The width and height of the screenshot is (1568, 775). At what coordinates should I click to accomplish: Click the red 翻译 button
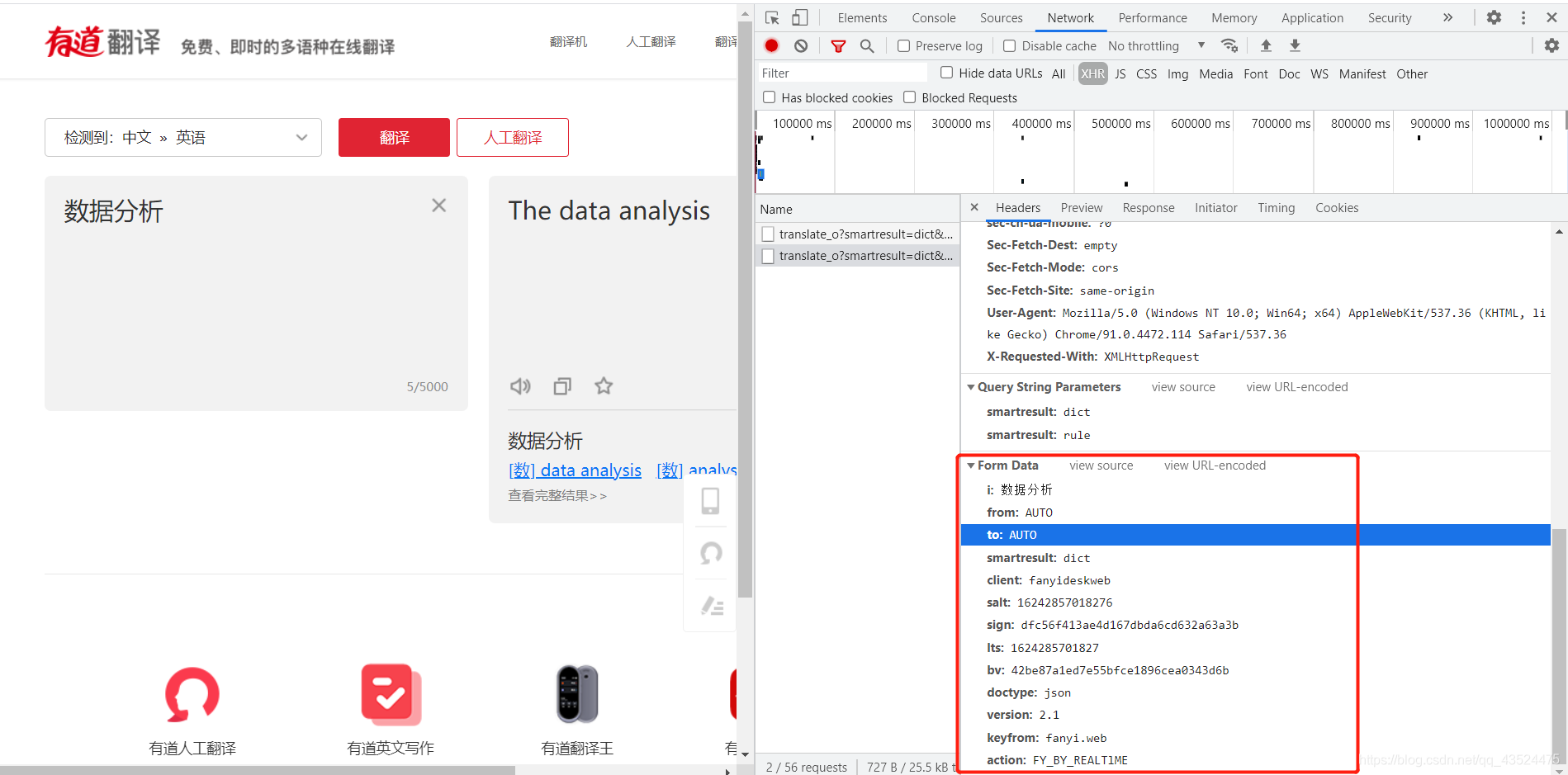pos(394,137)
